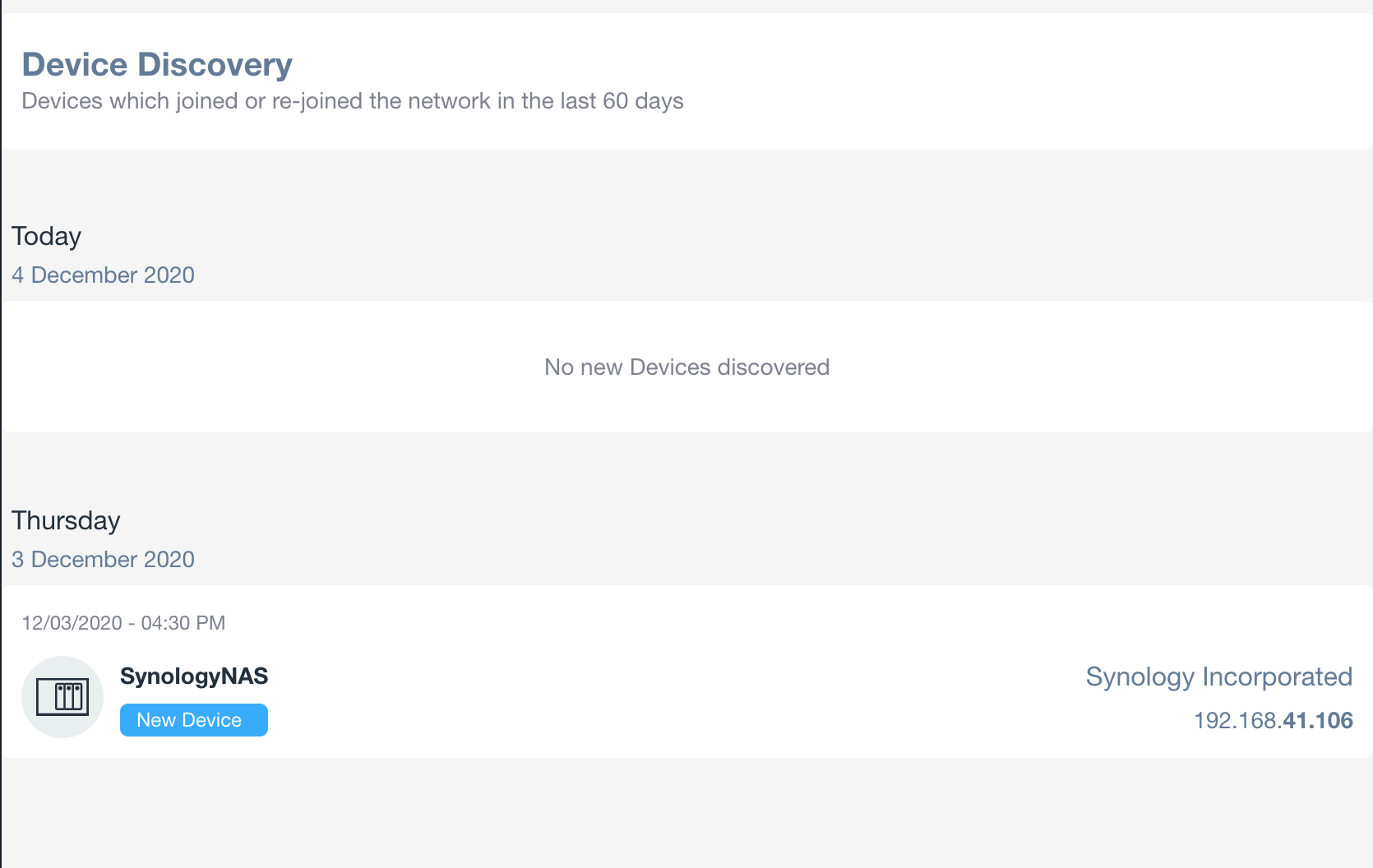Select the 12/03/2020 - 04:30 PM timestamp
The image size is (1373, 868).
pos(124,623)
